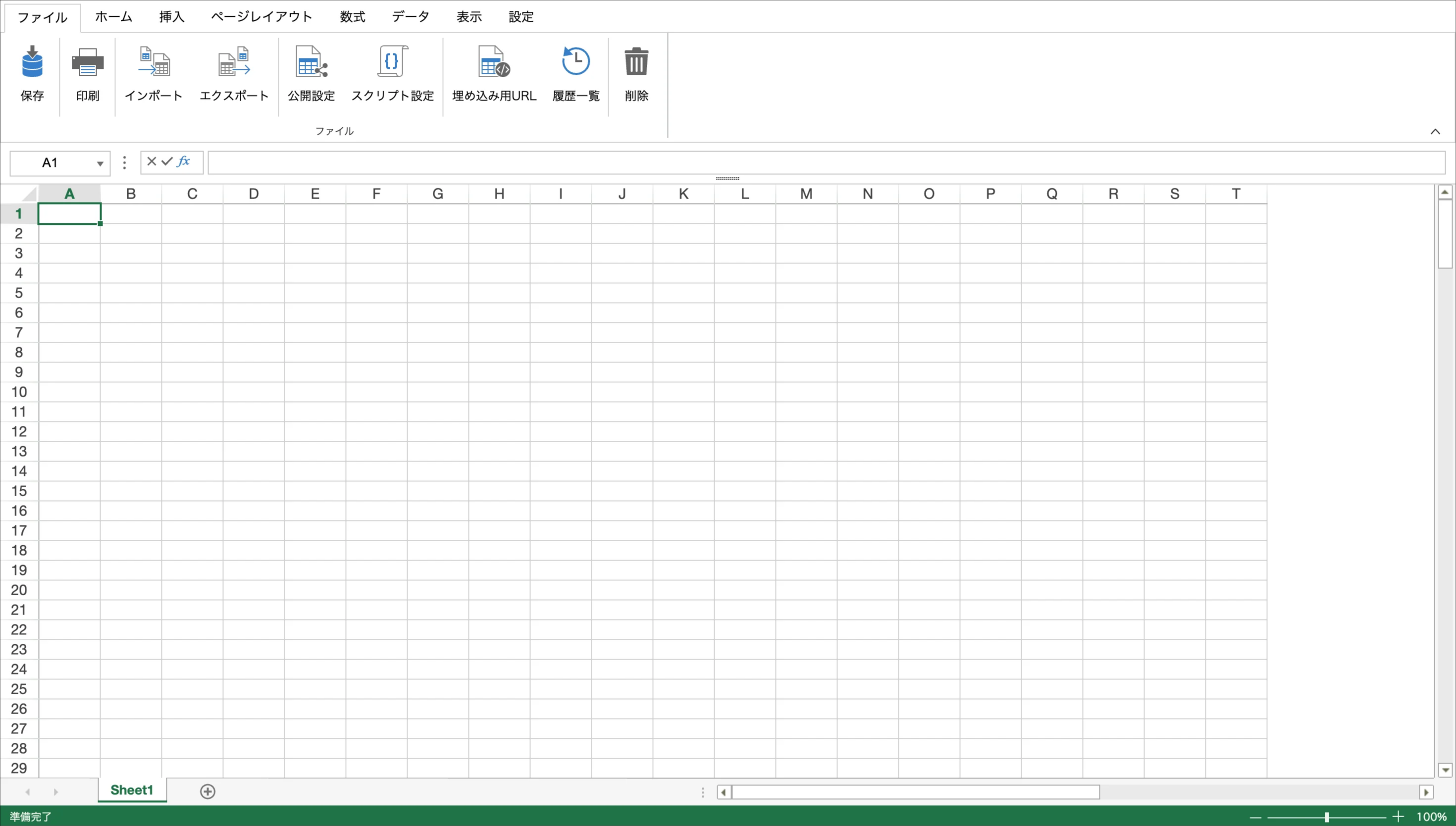
Task: Expand the A1 name box dropdown
Action: [x=100, y=163]
